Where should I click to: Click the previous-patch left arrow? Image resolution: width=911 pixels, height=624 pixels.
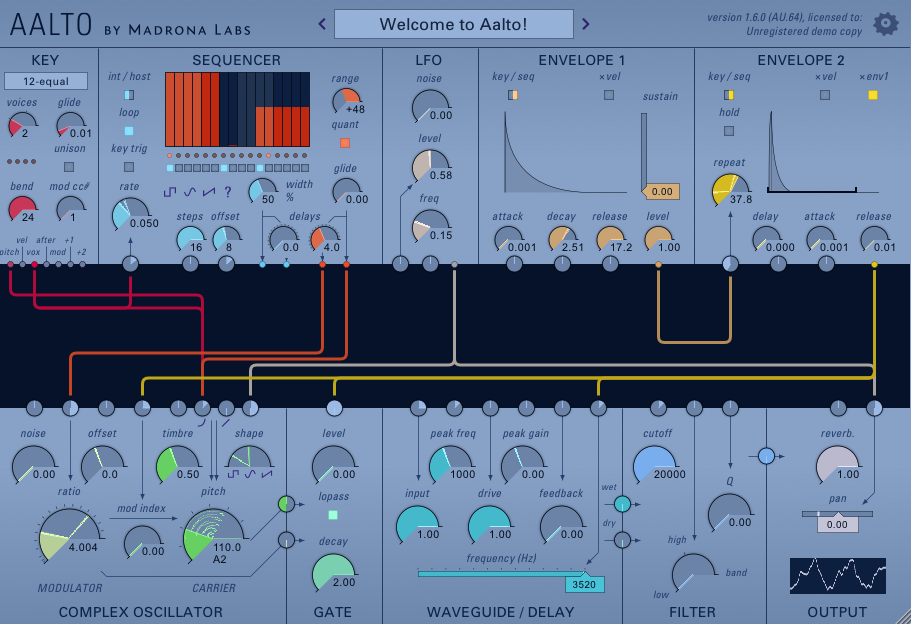coord(320,24)
